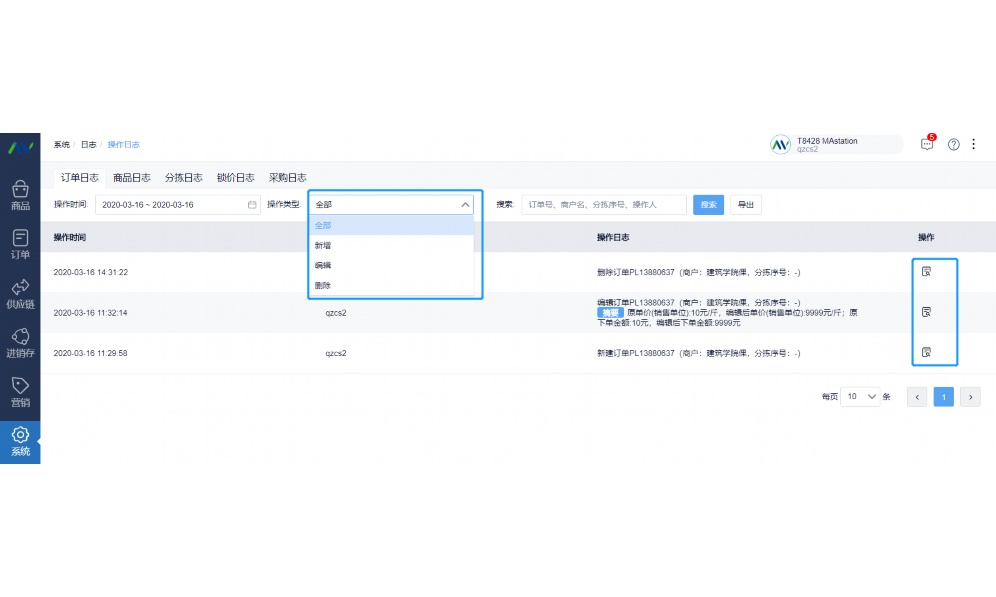Viewport: 996px width, 597px height.
Task: Select the 新增 operation type option
Action: [321, 244]
